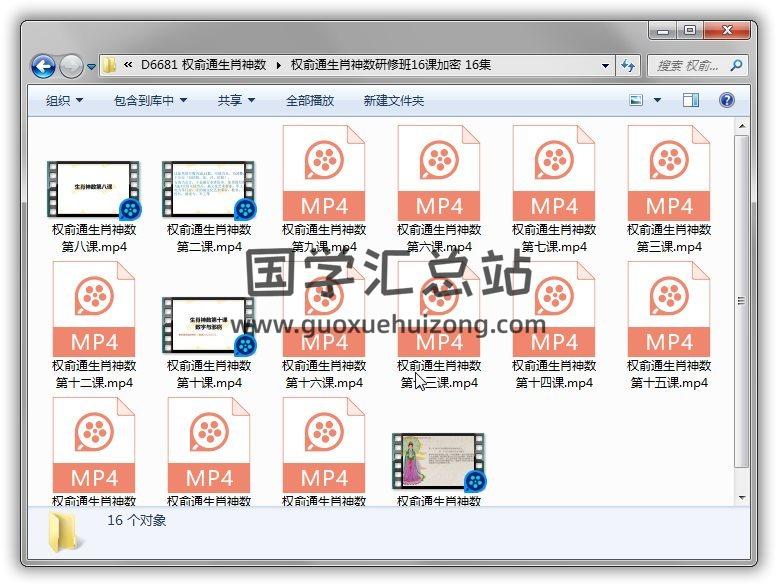Click the folder icon in address bar
The width and height of the screenshot is (778, 587).
tap(109, 65)
